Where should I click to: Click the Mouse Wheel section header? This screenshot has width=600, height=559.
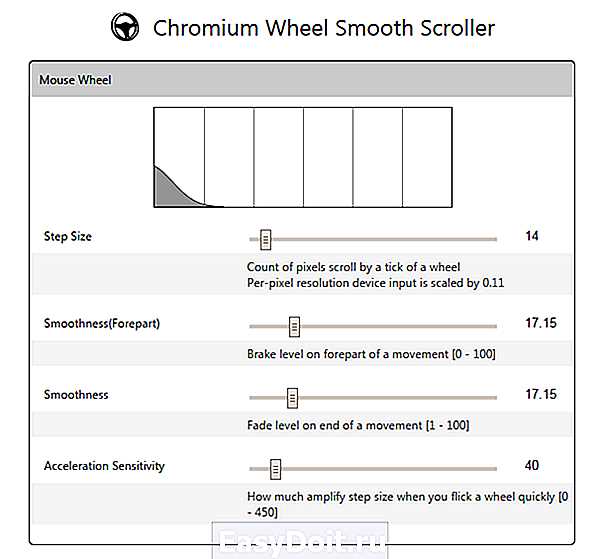click(302, 80)
